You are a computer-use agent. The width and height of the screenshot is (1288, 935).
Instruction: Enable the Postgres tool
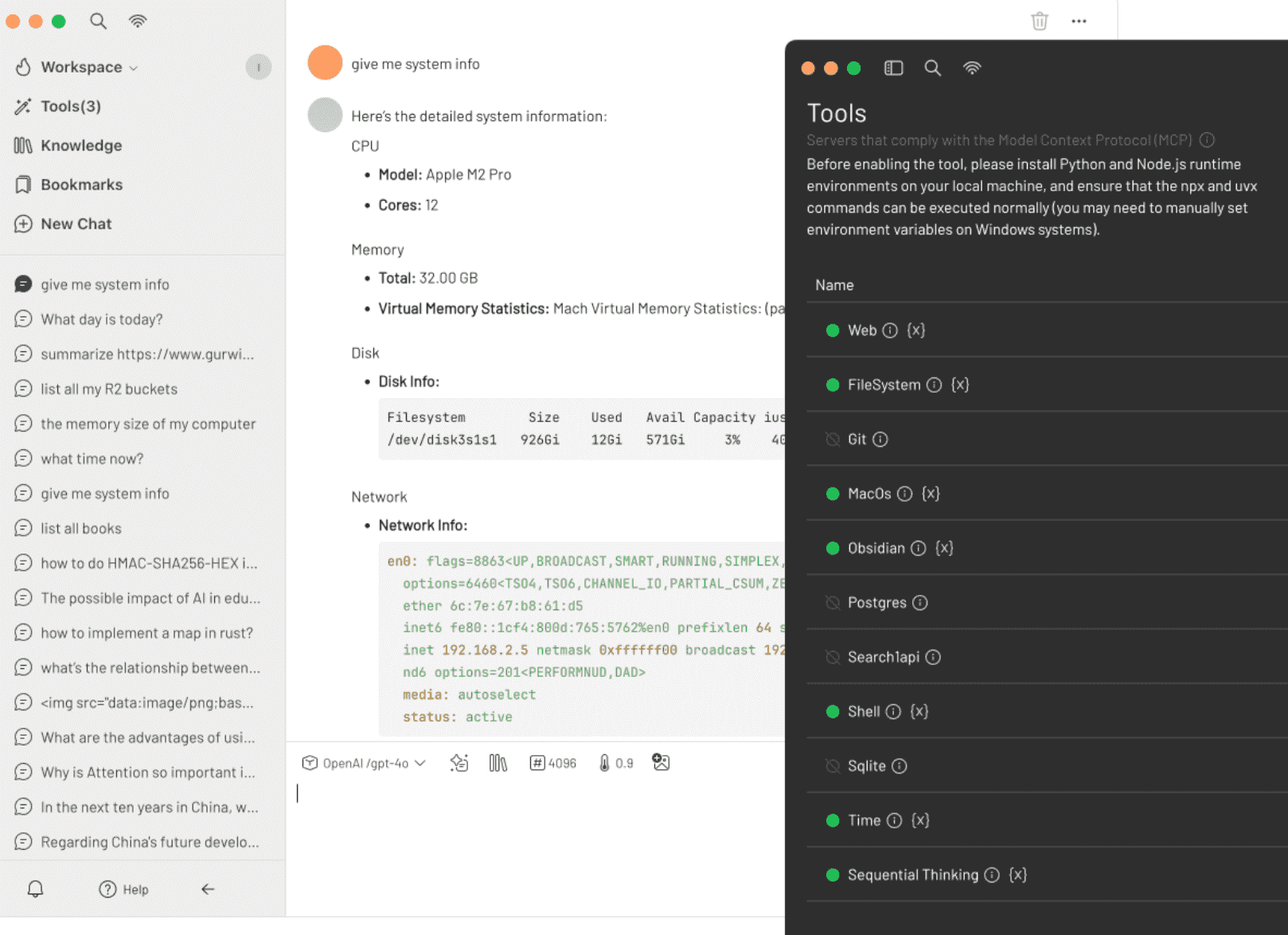click(x=833, y=603)
